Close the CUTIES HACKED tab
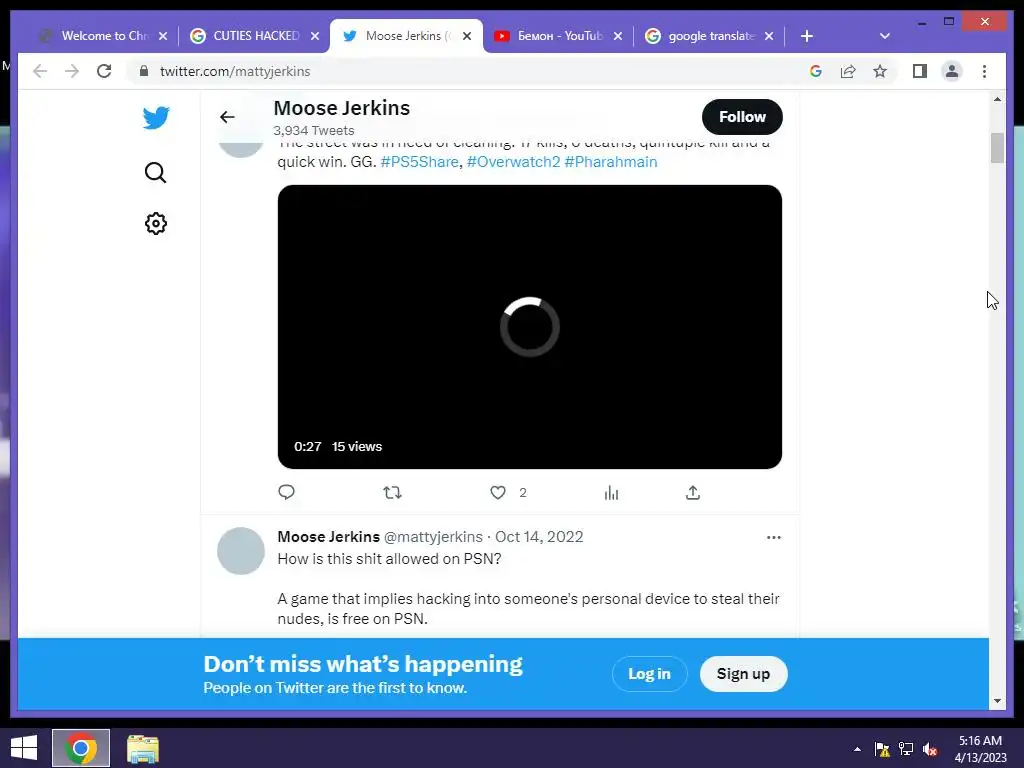Screen dimensions: 1024x768 click(x=315, y=36)
